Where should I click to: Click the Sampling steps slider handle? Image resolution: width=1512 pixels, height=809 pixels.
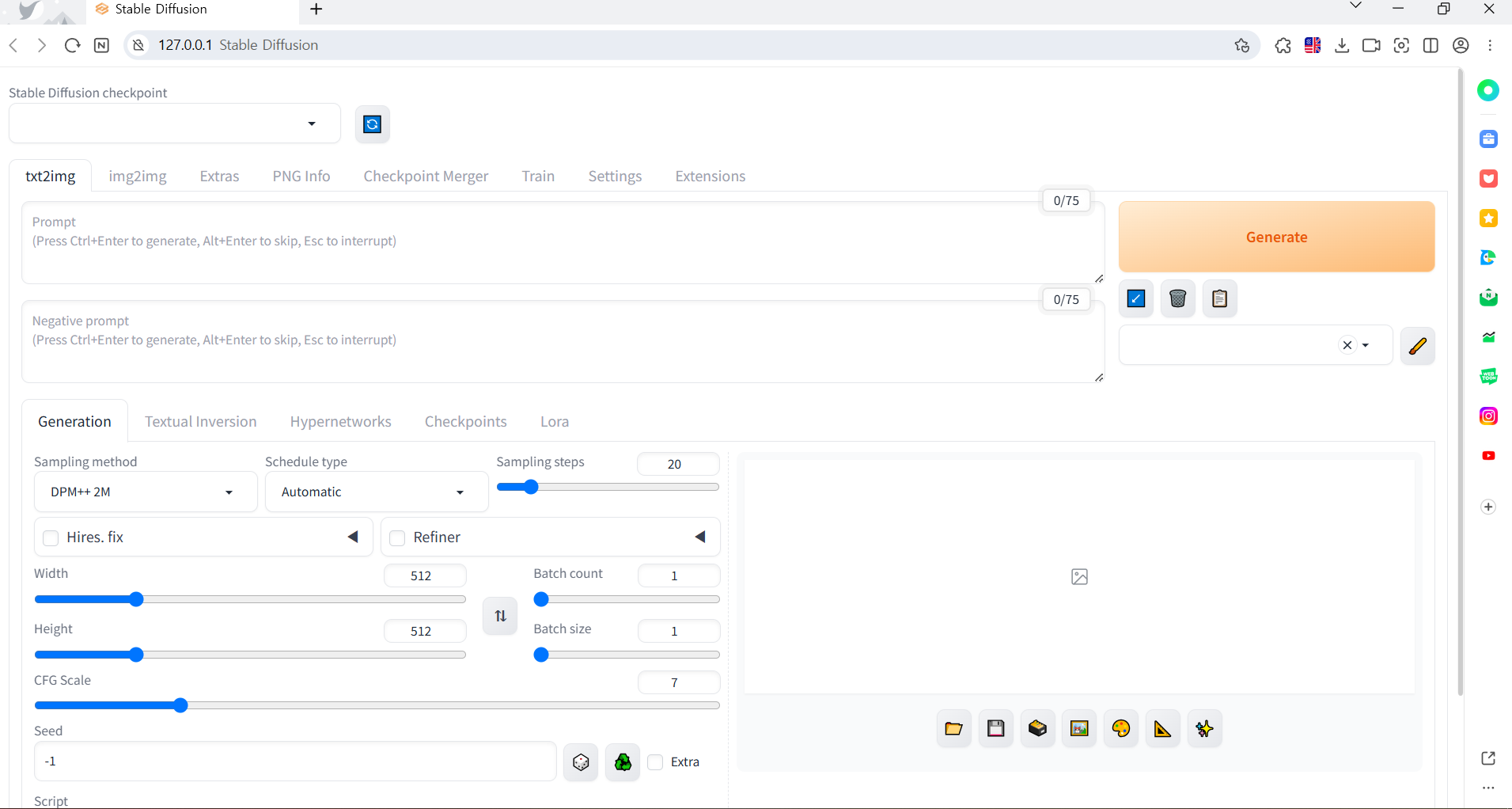[531, 487]
